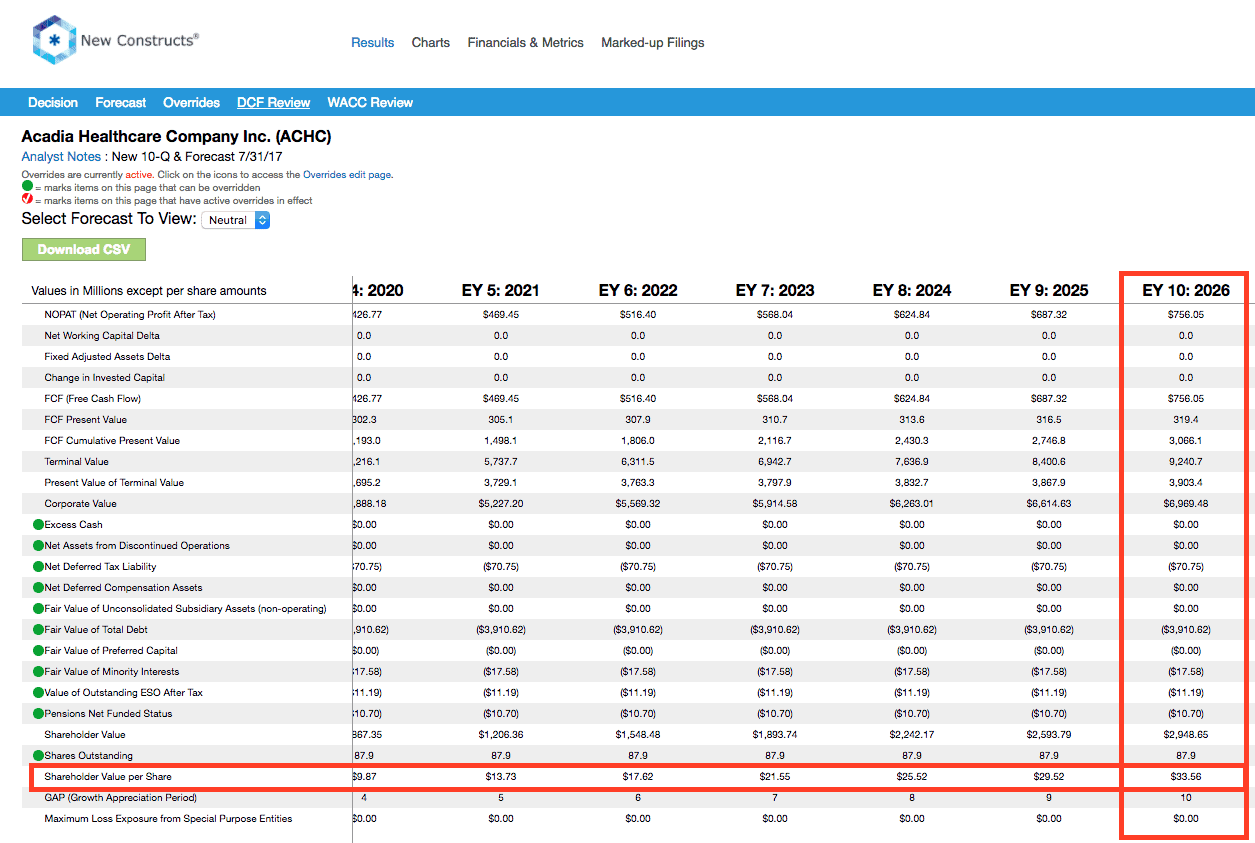Select the Fixed Adjusted Assets Delta label

coord(107,357)
